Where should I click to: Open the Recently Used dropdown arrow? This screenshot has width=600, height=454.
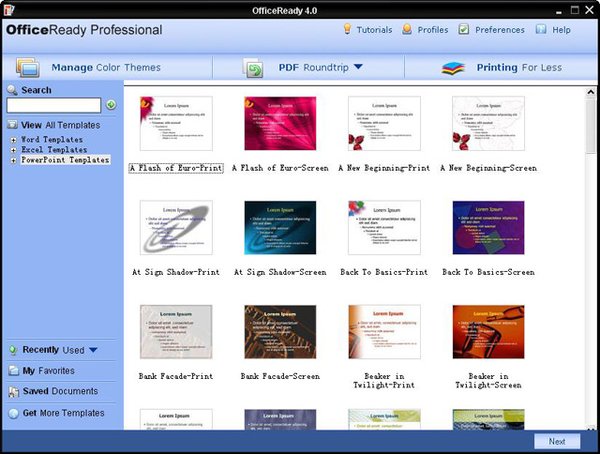[x=93, y=350]
